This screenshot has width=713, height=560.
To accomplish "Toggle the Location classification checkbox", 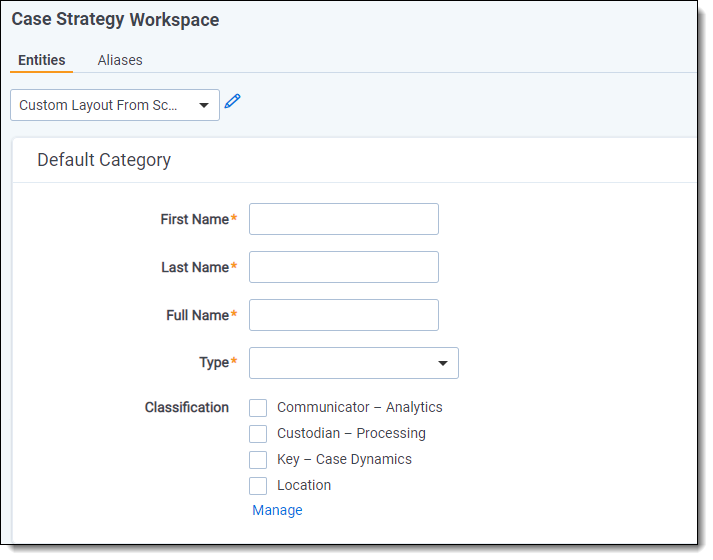I will [x=258, y=486].
